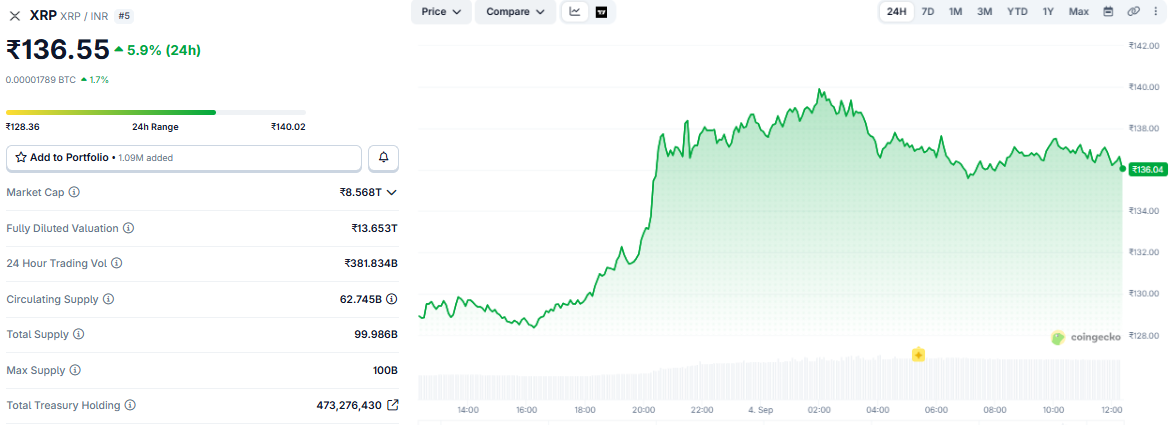Open Total Treasury Holding info icon

(x=130, y=406)
